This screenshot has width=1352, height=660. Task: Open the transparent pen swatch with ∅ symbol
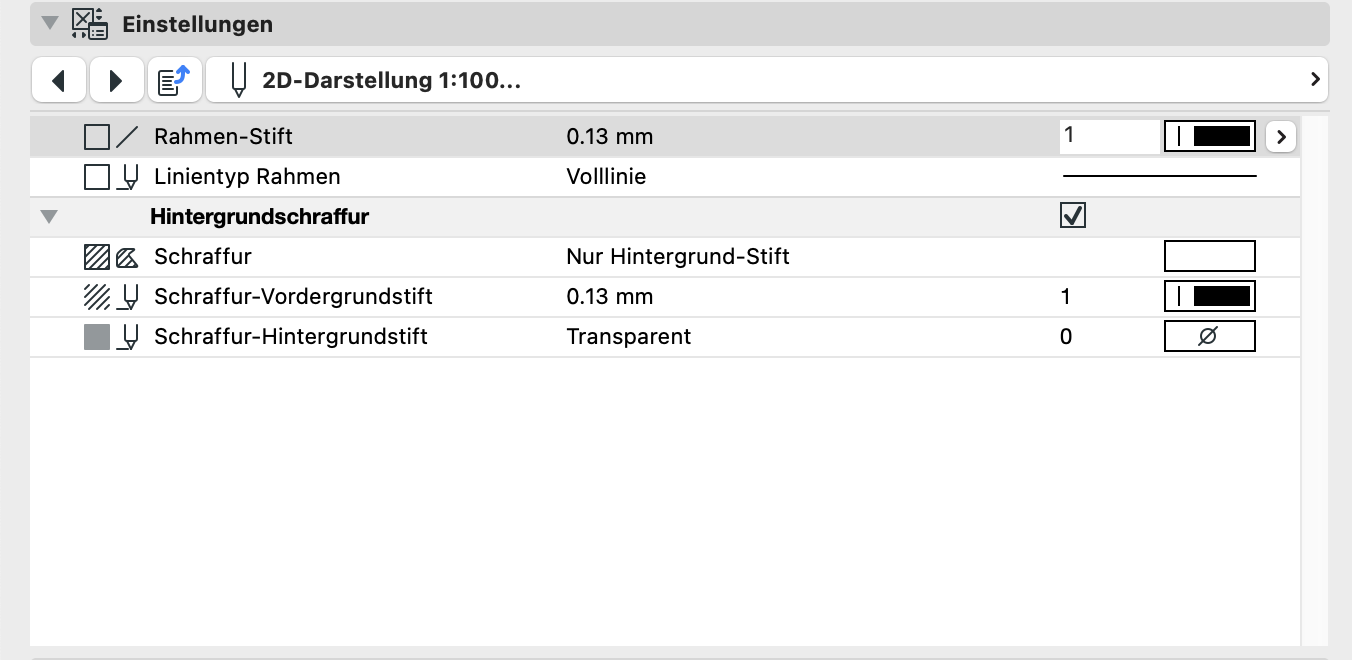pos(1210,336)
